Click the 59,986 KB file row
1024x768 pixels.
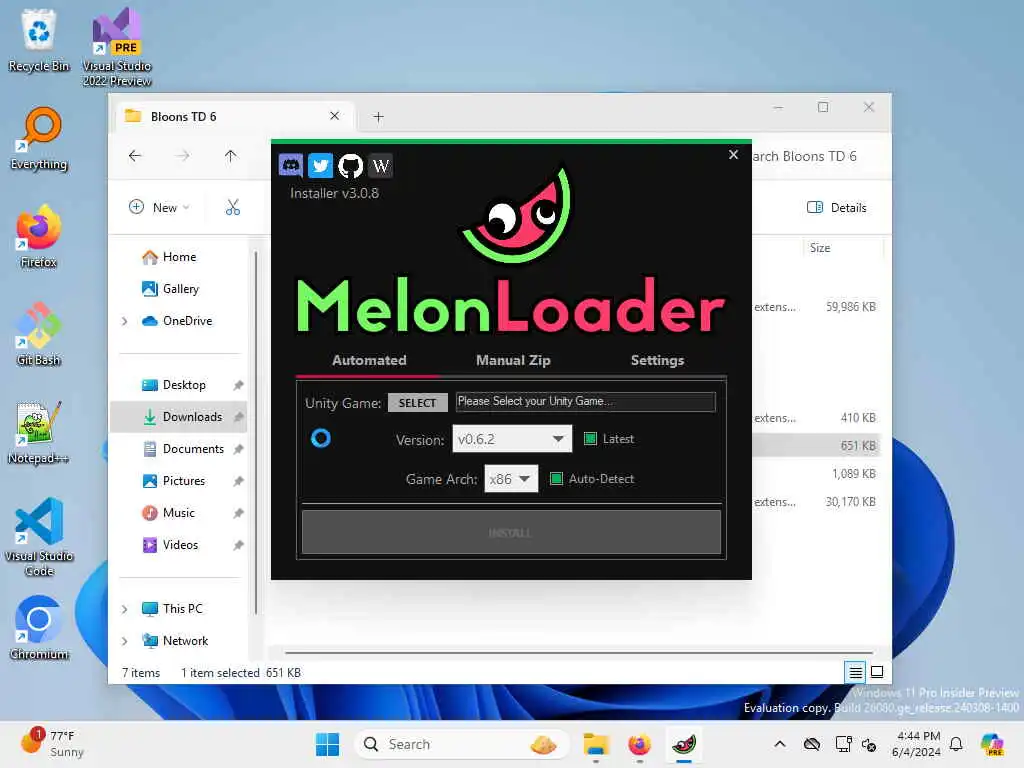(x=816, y=307)
